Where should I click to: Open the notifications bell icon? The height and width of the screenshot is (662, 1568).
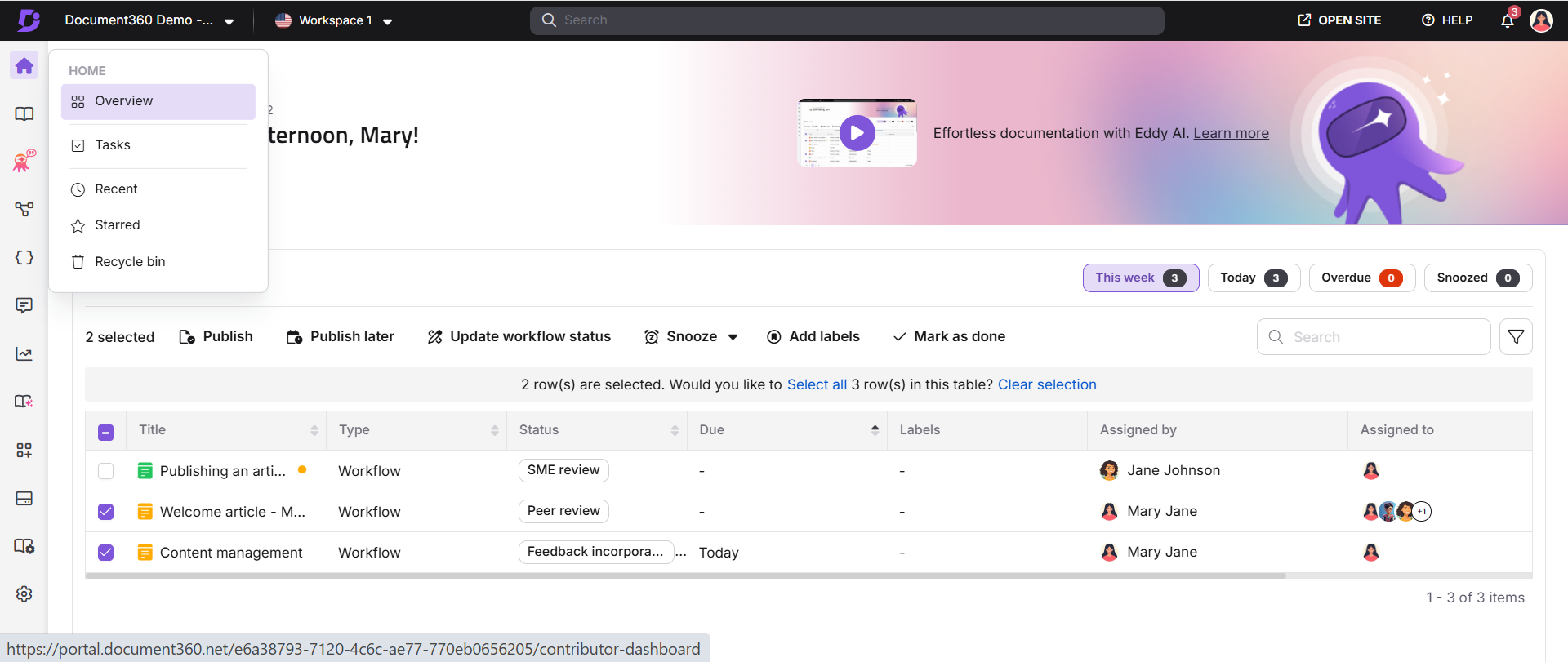(1508, 20)
